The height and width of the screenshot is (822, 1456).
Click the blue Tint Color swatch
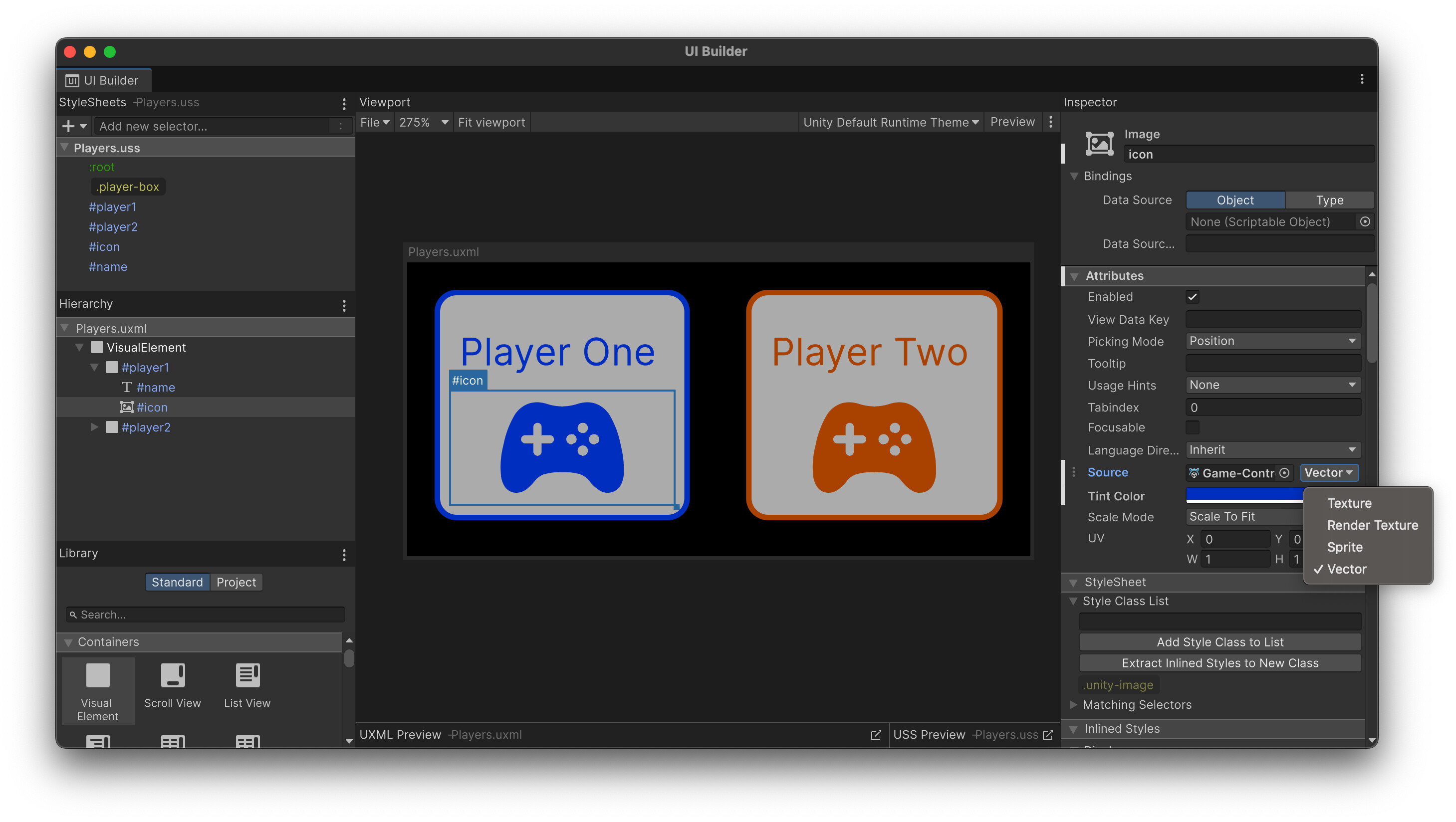pos(1243,495)
